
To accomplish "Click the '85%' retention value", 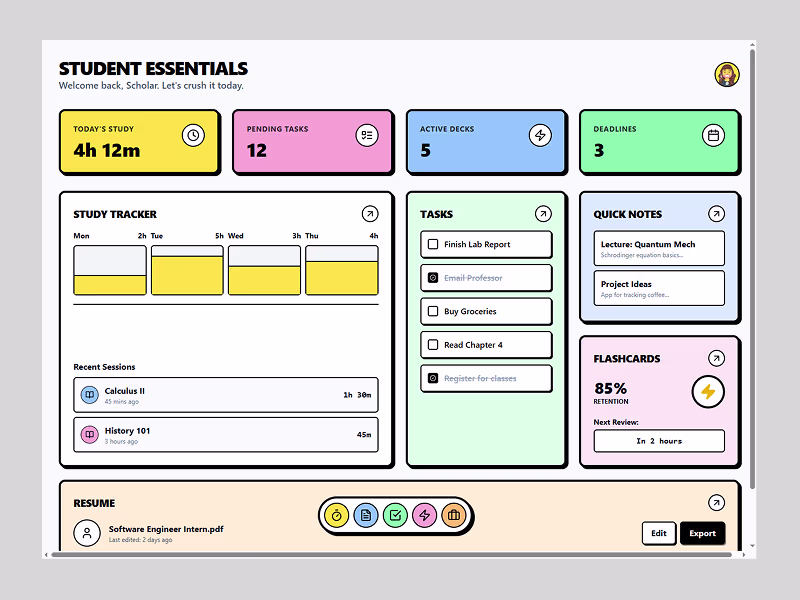I will (x=610, y=389).
